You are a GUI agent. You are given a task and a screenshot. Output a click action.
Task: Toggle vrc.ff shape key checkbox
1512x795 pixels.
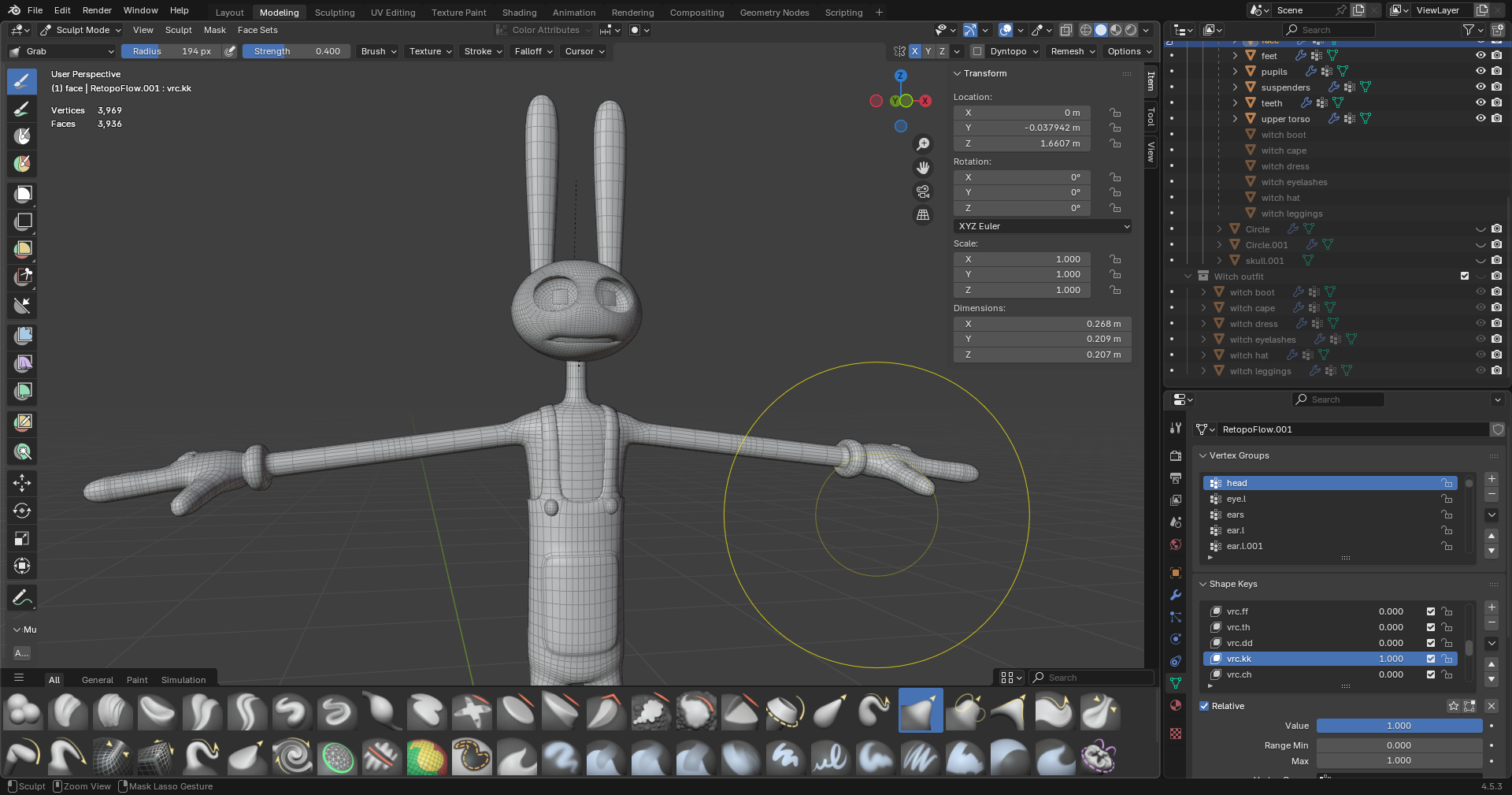point(1431,611)
